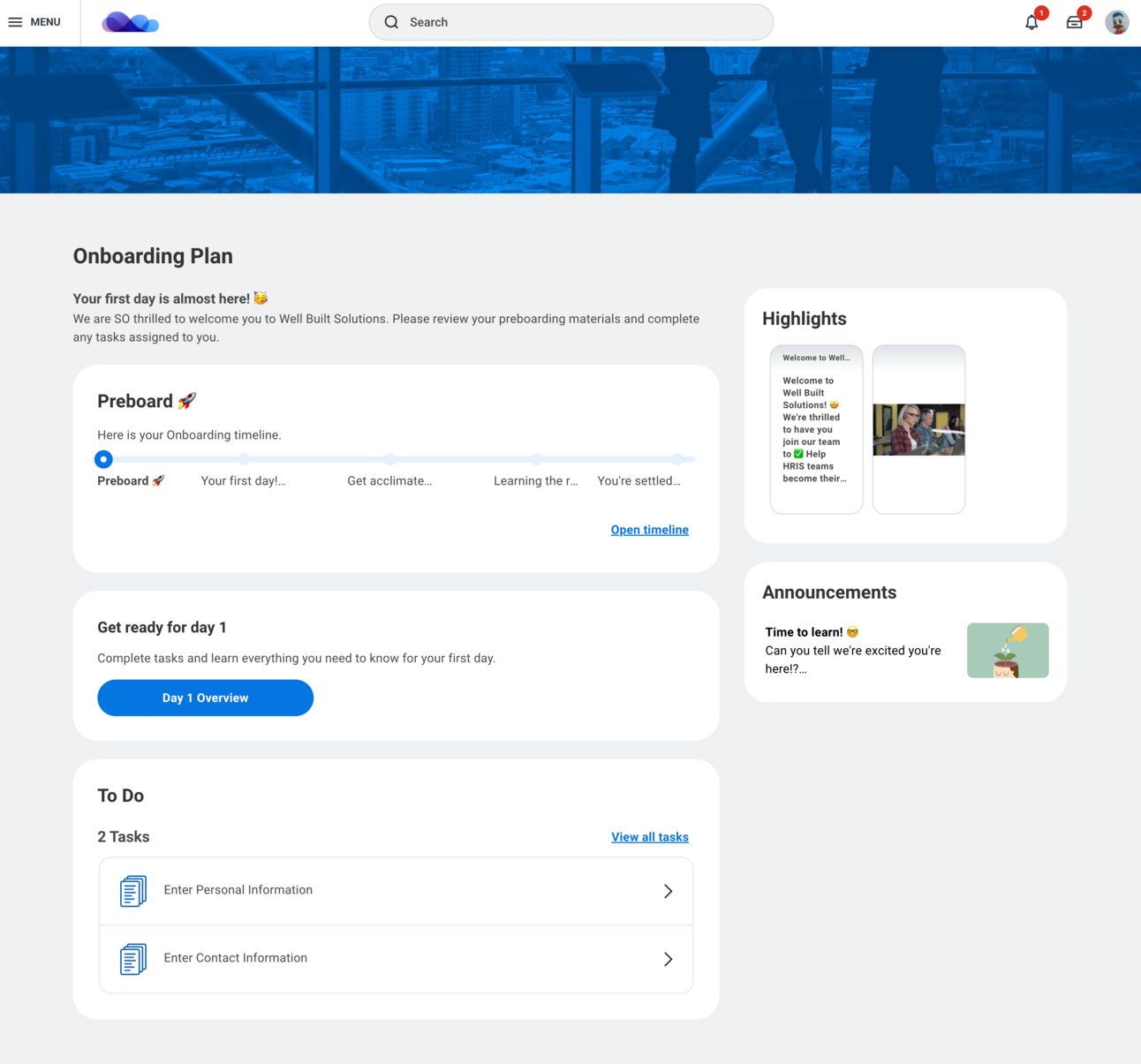
Task: Click the announcement plant illustration thumbnail
Action: click(x=1008, y=651)
